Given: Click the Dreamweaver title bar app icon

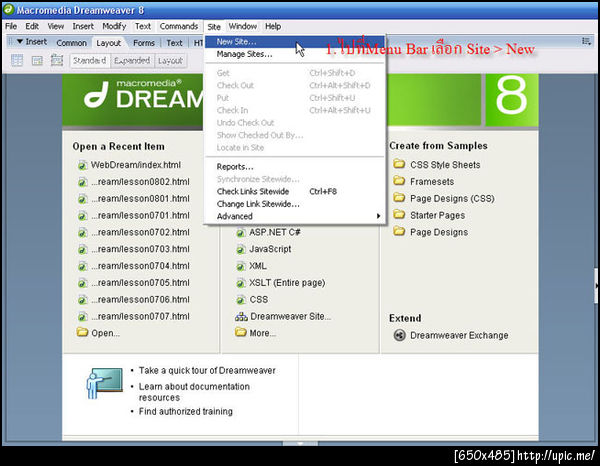Looking at the screenshot, I should (8, 9).
